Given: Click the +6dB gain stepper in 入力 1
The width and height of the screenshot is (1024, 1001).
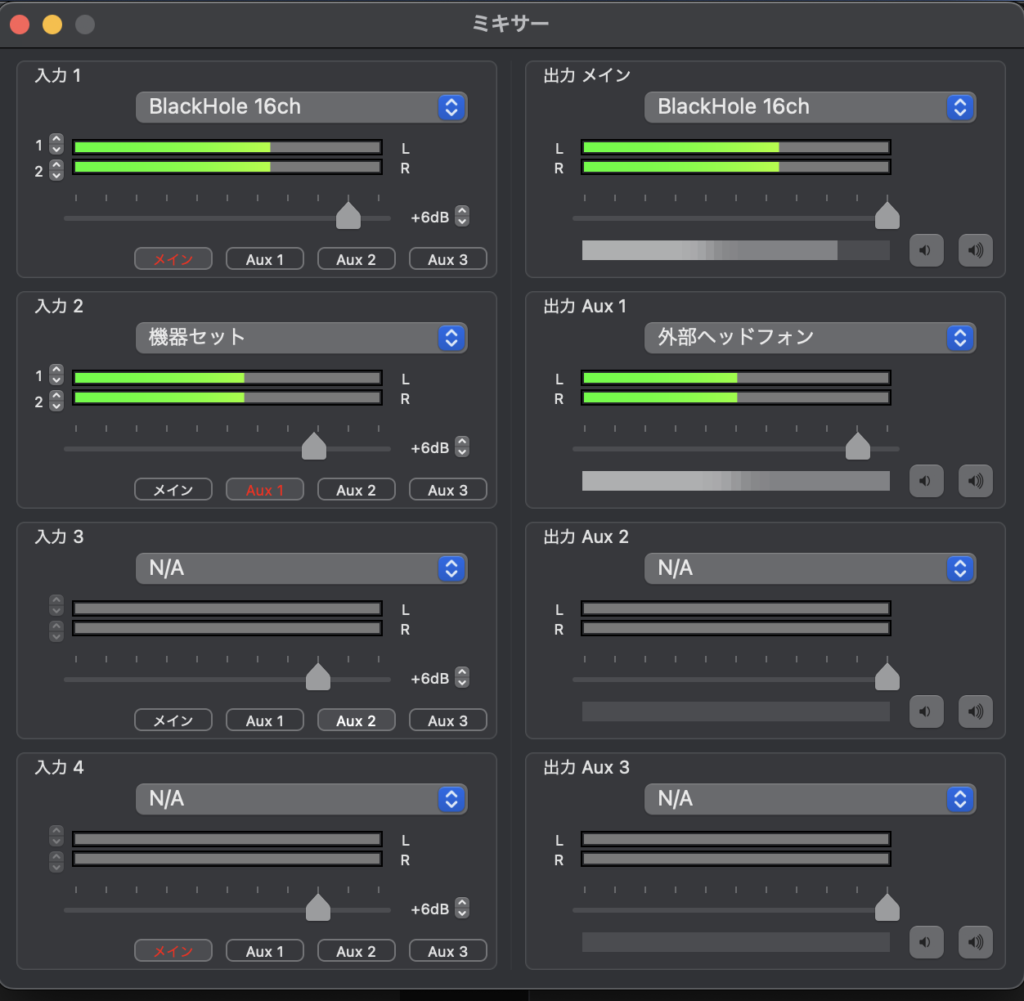Looking at the screenshot, I should click(x=462, y=216).
